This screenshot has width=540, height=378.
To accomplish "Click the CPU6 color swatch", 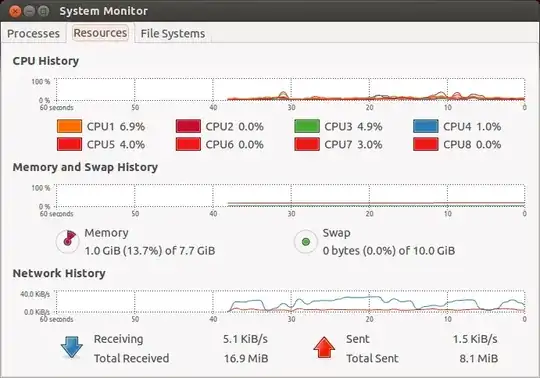I will point(188,144).
